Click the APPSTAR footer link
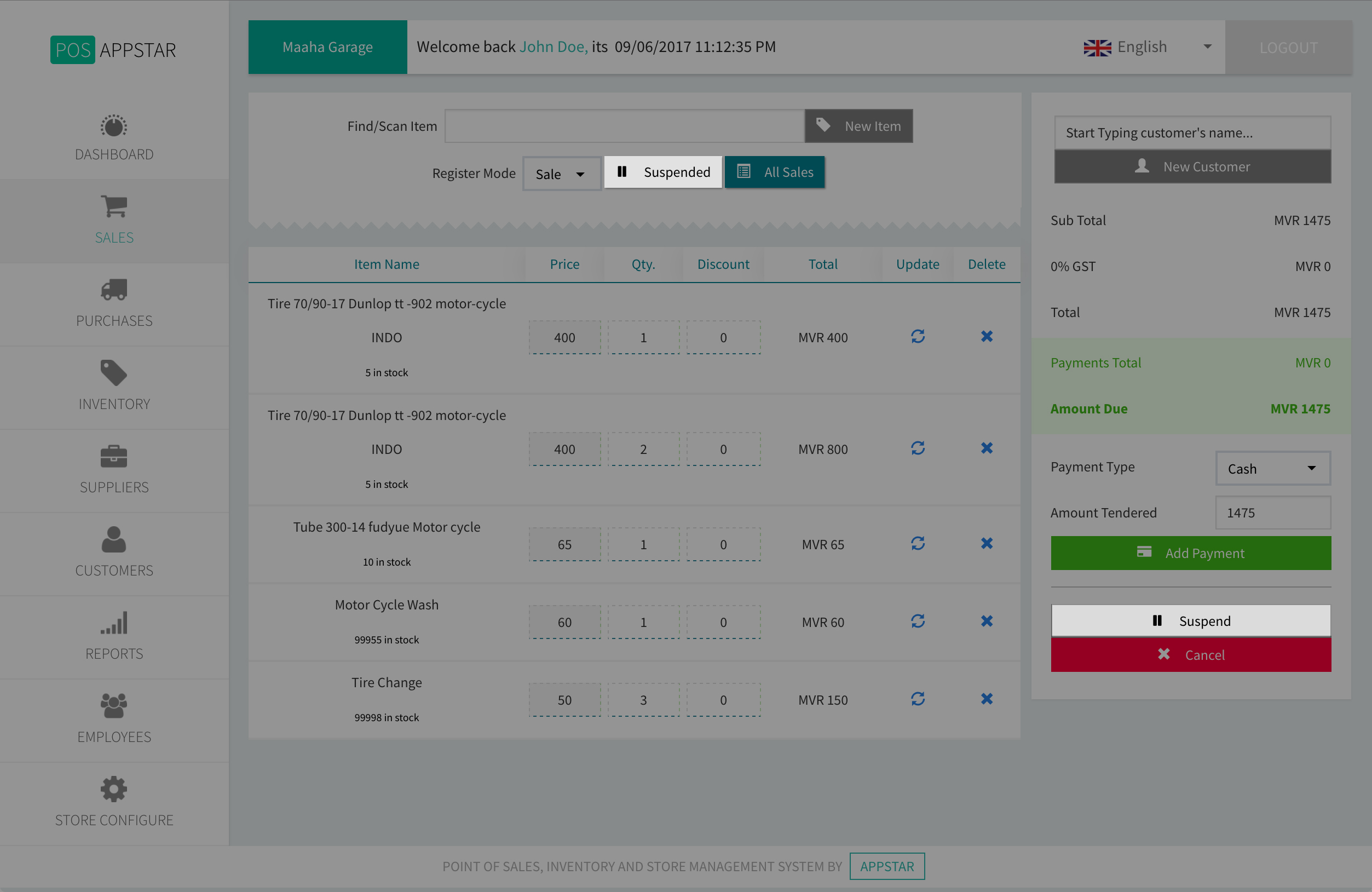This screenshot has height=892, width=1372. coord(886,866)
